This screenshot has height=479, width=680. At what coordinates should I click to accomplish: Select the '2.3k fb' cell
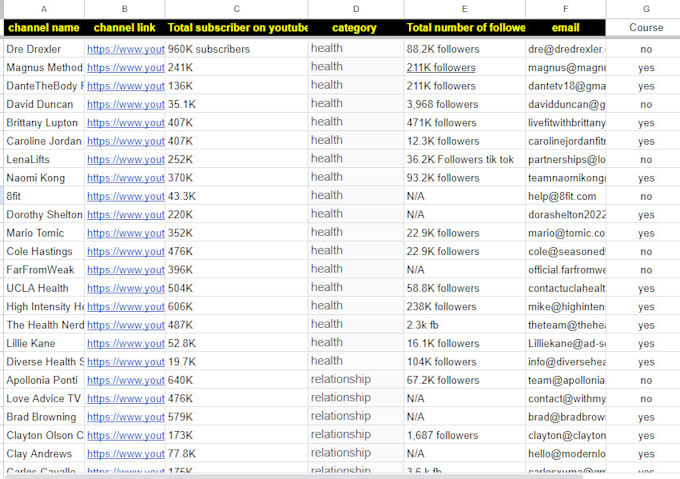pyautogui.click(x=464, y=325)
